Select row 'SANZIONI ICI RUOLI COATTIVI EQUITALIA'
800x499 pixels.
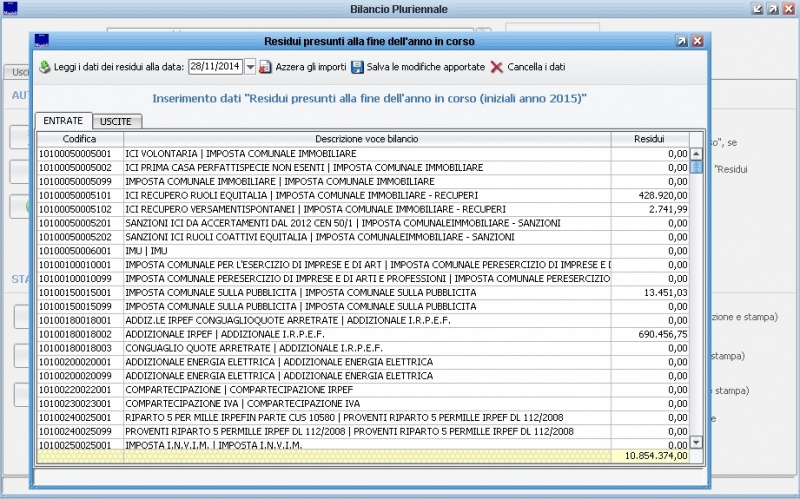[363, 237]
